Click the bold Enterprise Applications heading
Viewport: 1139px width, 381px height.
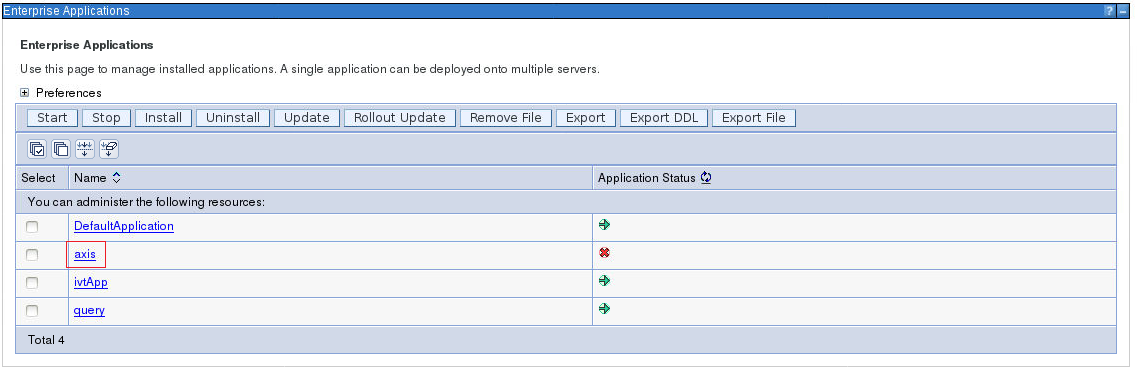(86, 45)
